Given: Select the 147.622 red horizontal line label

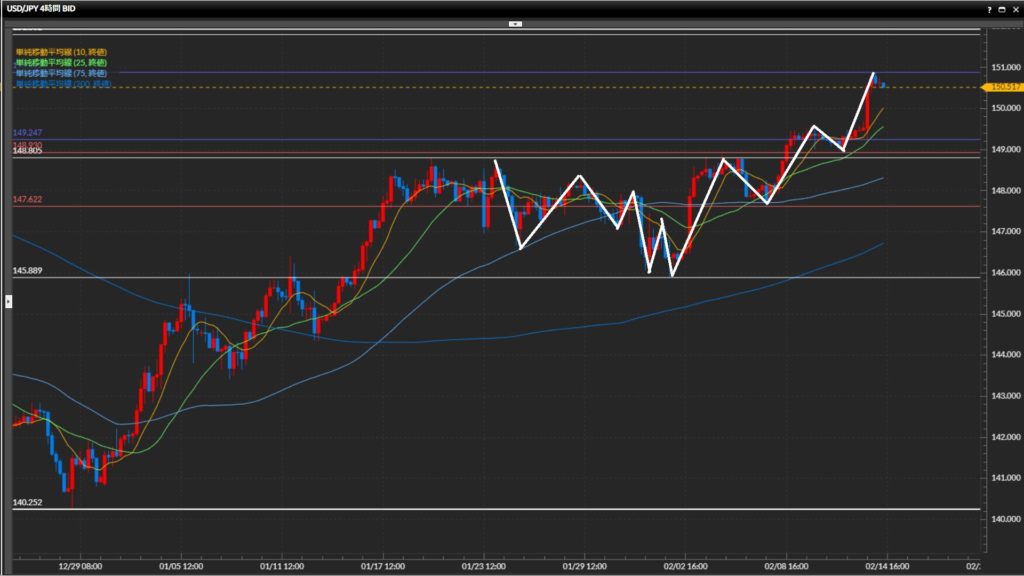Looking at the screenshot, I should point(27,200).
